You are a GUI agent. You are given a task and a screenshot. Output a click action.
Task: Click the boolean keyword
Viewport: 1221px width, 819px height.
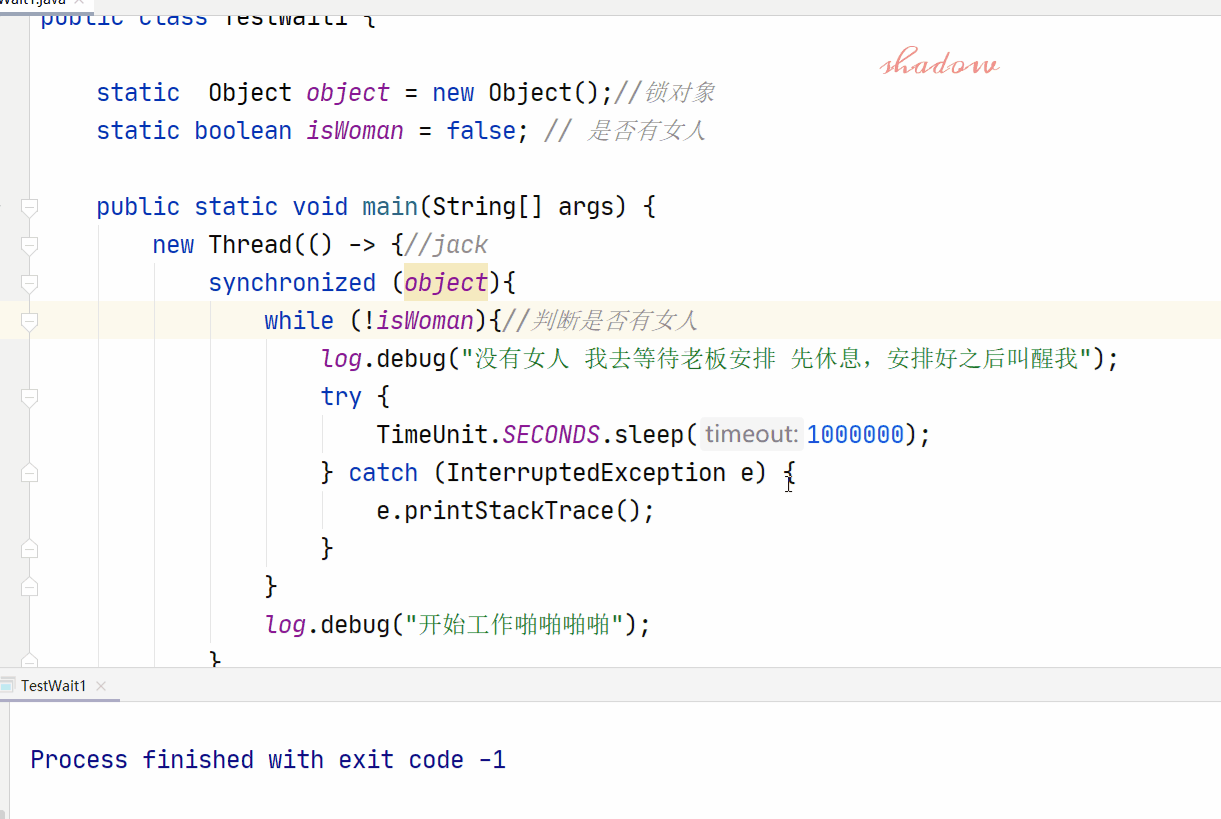(243, 131)
